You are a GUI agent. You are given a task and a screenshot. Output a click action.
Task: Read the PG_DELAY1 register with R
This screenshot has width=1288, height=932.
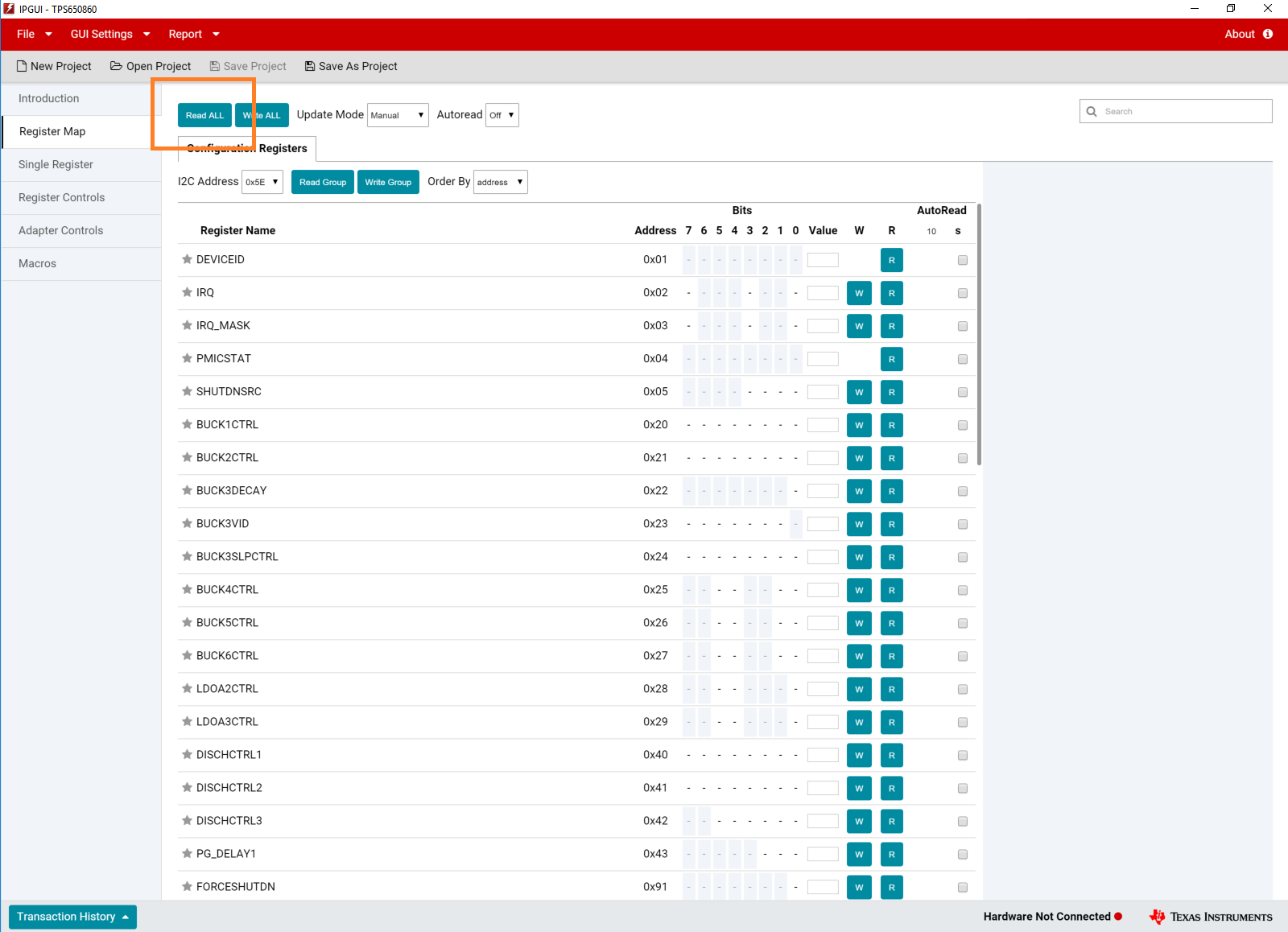point(892,854)
